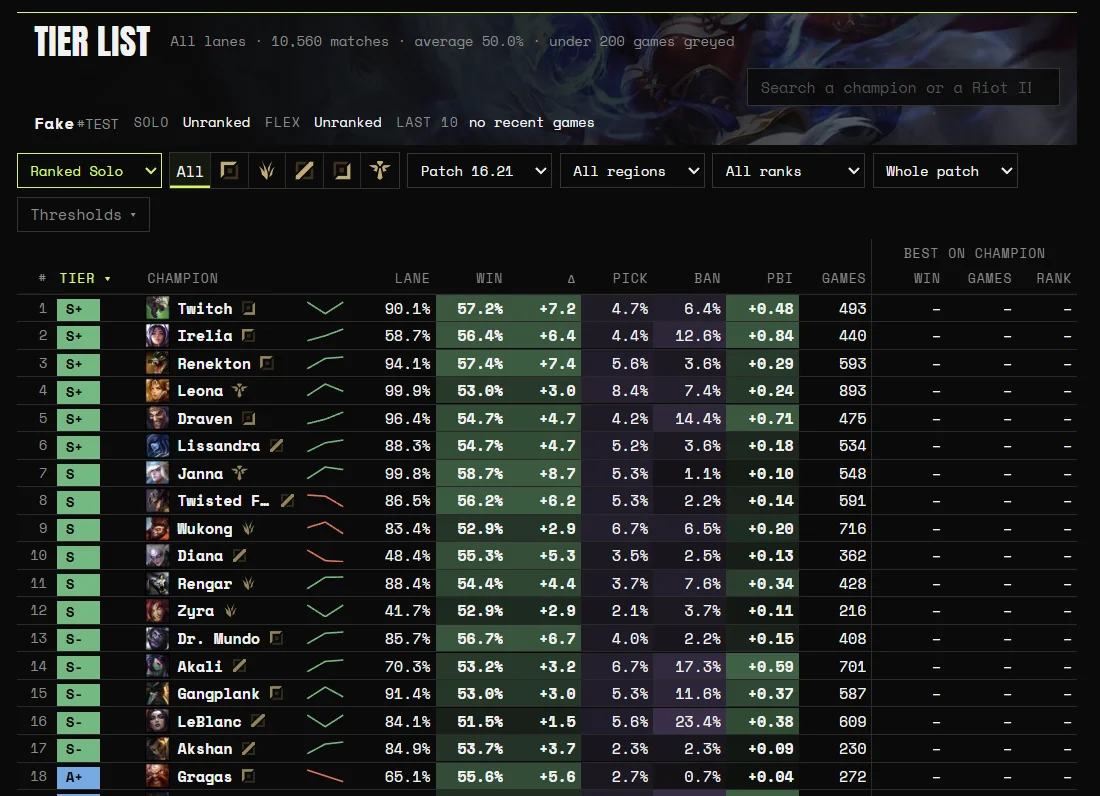The width and height of the screenshot is (1100, 796).
Task: Click Janna champion portrait
Action: (x=157, y=473)
